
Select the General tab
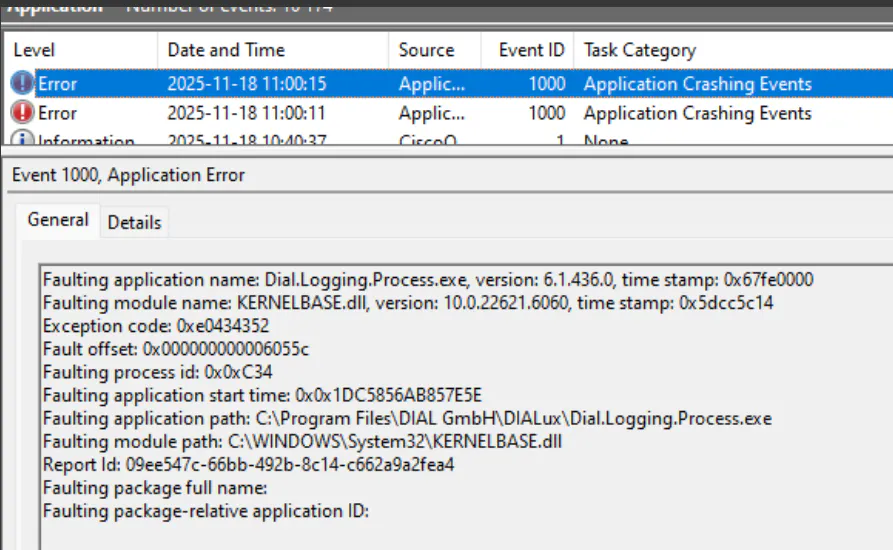58,220
